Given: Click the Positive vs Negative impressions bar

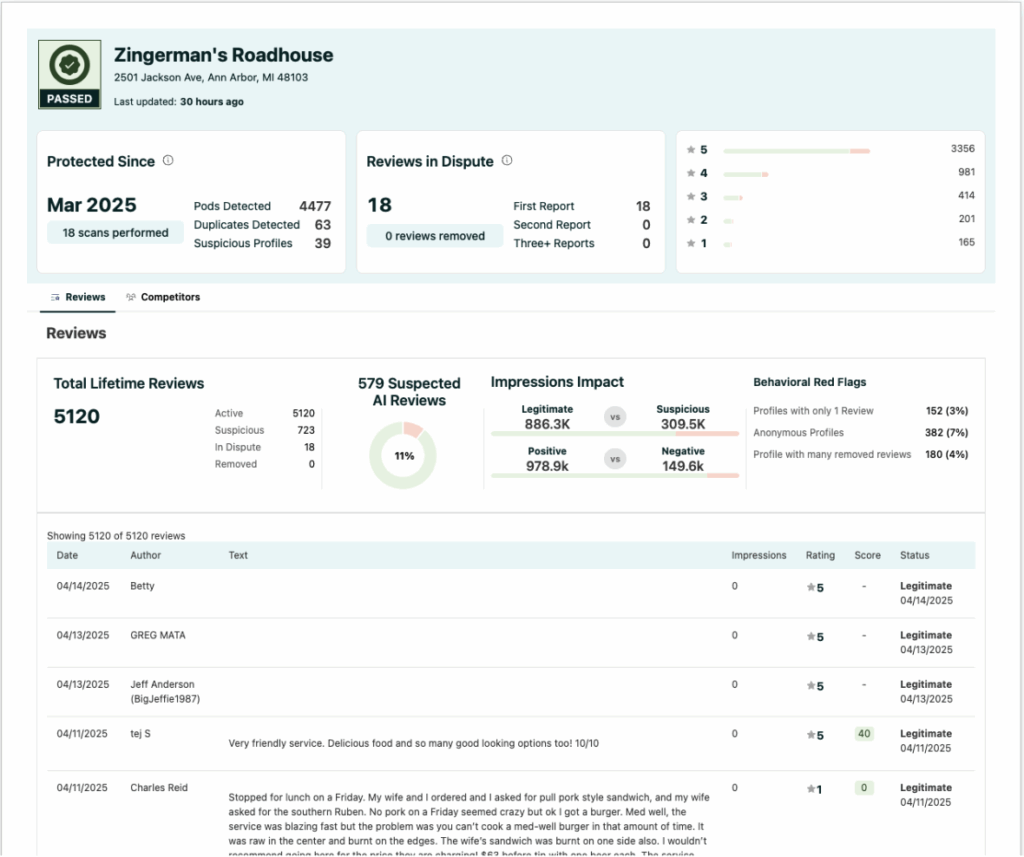Looking at the screenshot, I should click(615, 476).
